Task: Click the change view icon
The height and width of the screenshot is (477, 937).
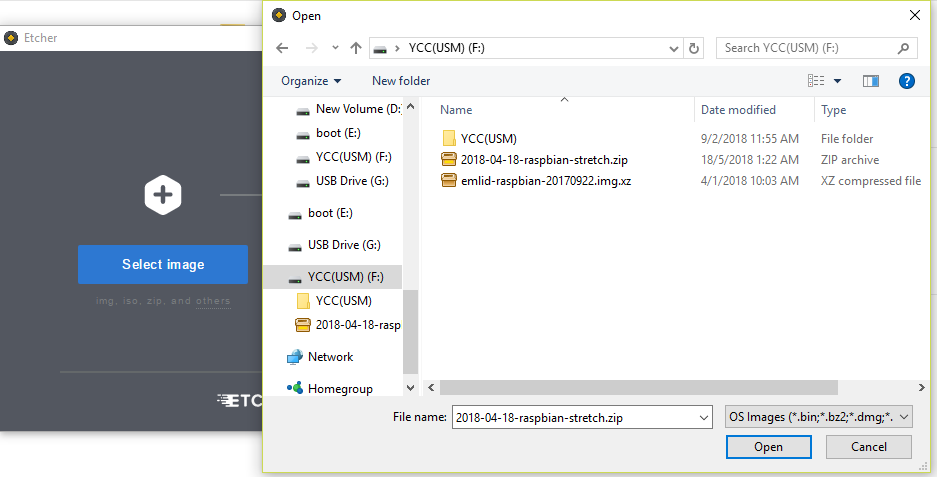Action: point(817,81)
